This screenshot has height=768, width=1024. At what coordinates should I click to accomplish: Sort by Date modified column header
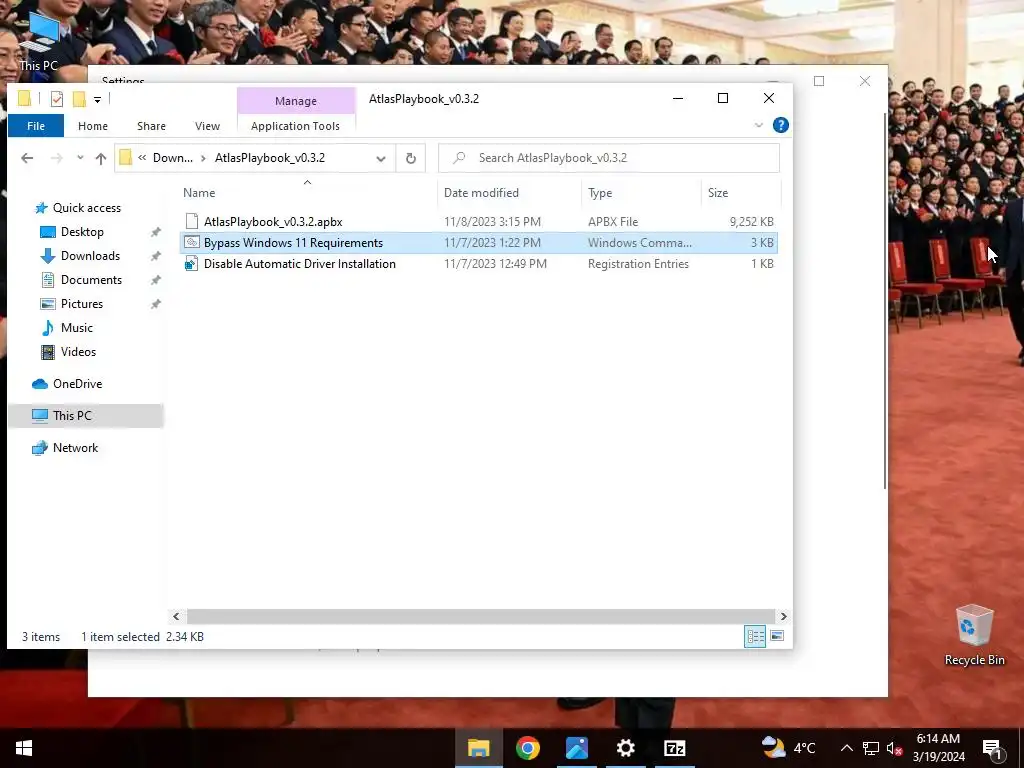[509, 193]
